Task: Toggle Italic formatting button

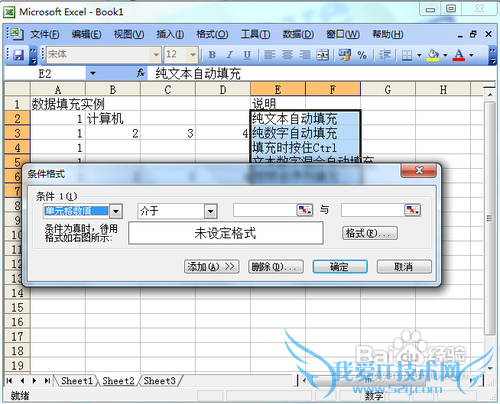Action: (229, 55)
